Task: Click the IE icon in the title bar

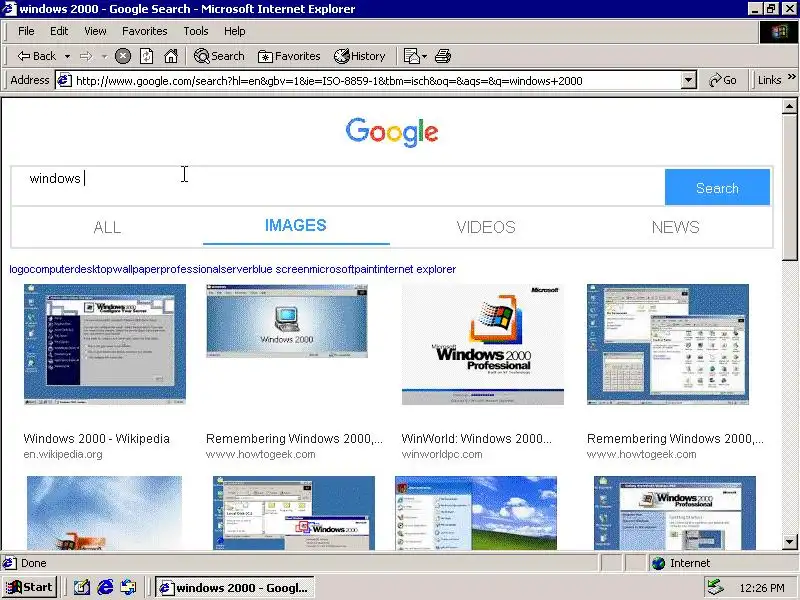Action: 9,9
